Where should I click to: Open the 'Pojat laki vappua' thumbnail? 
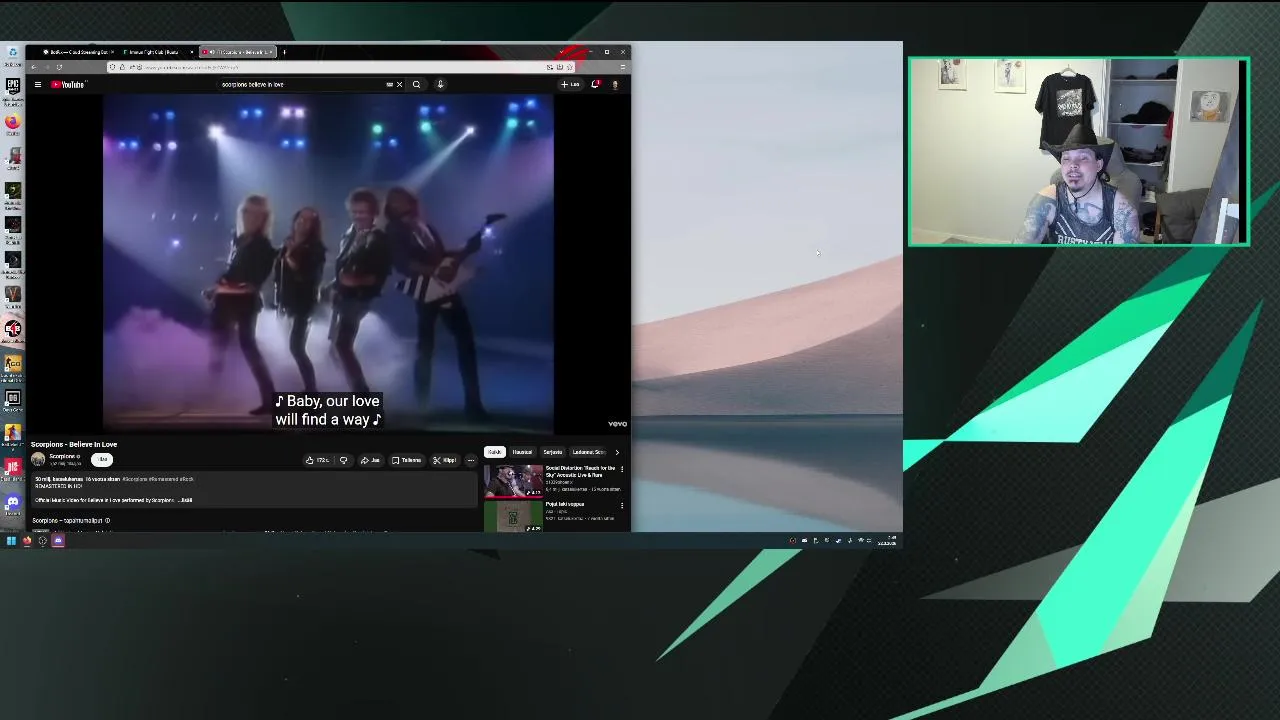[x=513, y=516]
